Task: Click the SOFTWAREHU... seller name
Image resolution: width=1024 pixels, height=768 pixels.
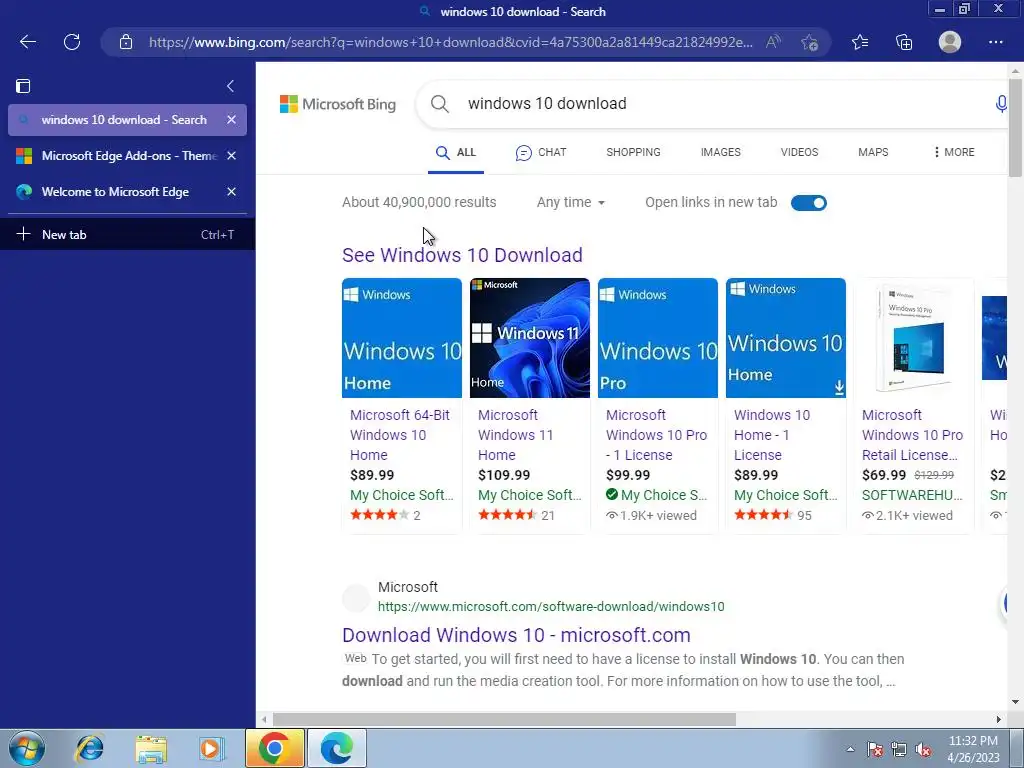Action: coord(912,495)
